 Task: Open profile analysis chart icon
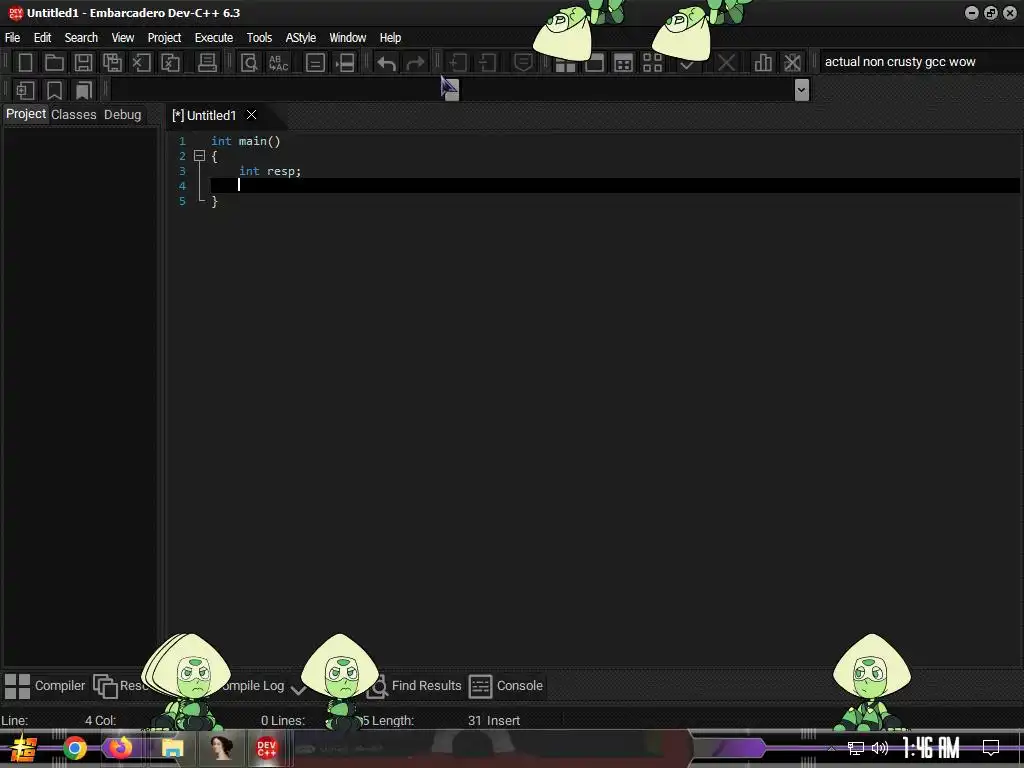763,63
